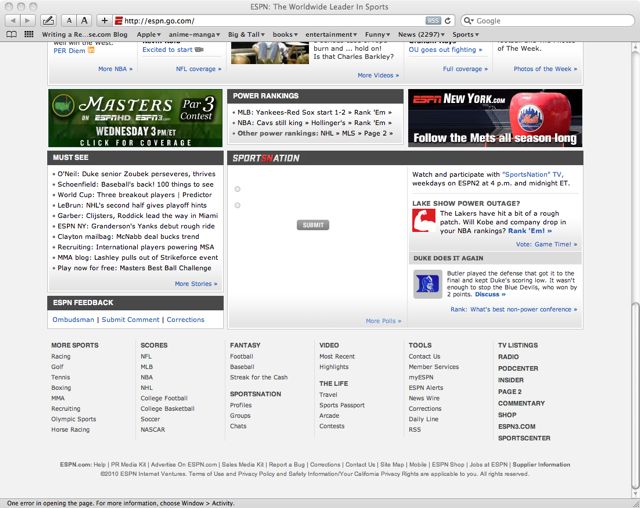This screenshot has height=508, width=640.
Task: Open the Writing a Re...se.com Blog bookmark
Action: click(84, 35)
